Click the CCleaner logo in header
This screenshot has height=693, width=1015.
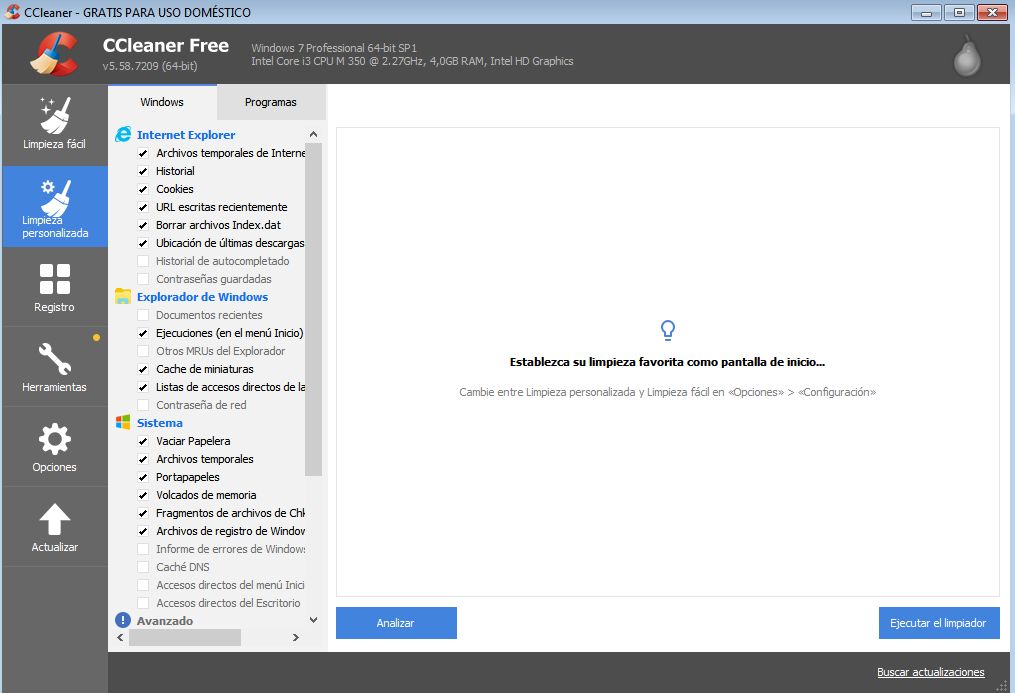pyautogui.click(x=54, y=54)
